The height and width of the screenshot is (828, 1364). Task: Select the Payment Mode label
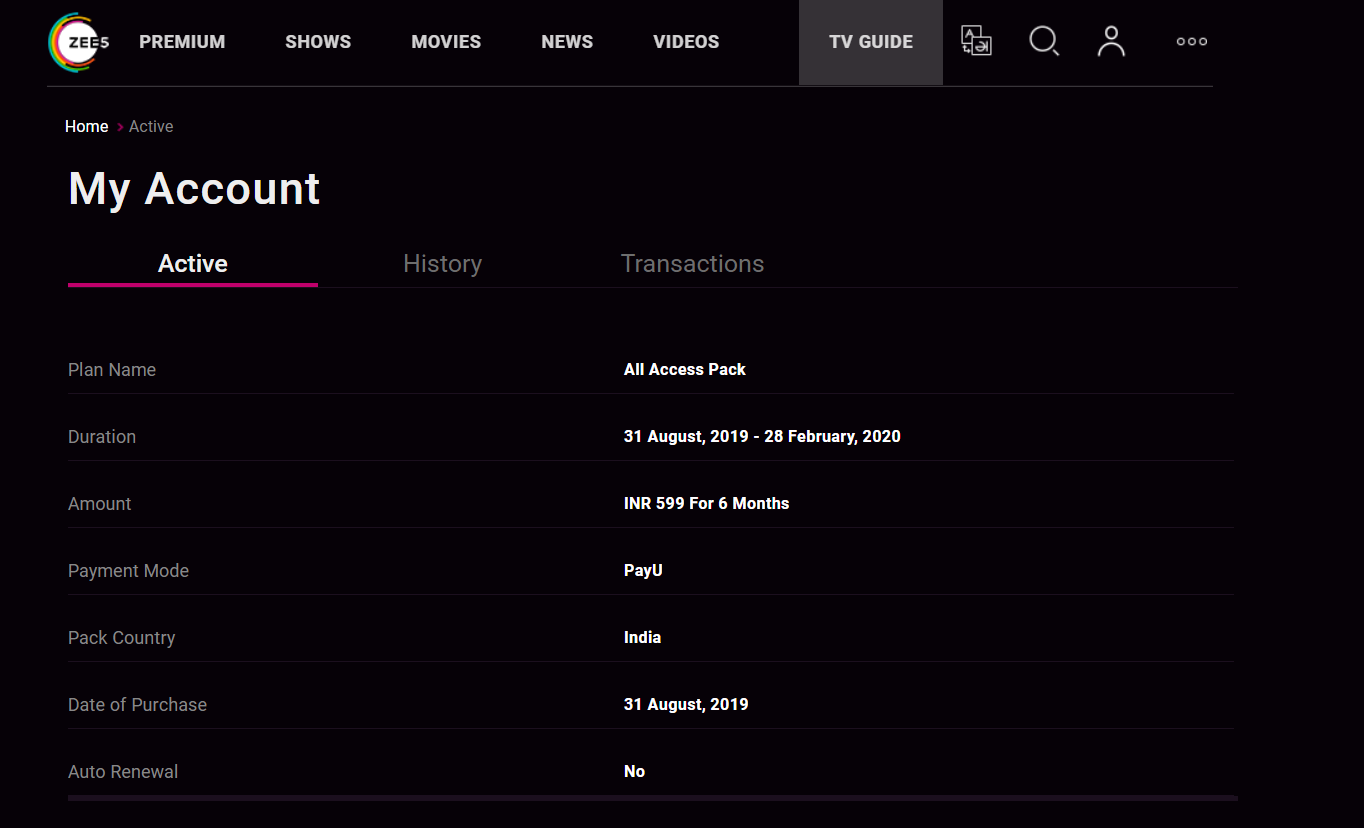pos(128,571)
